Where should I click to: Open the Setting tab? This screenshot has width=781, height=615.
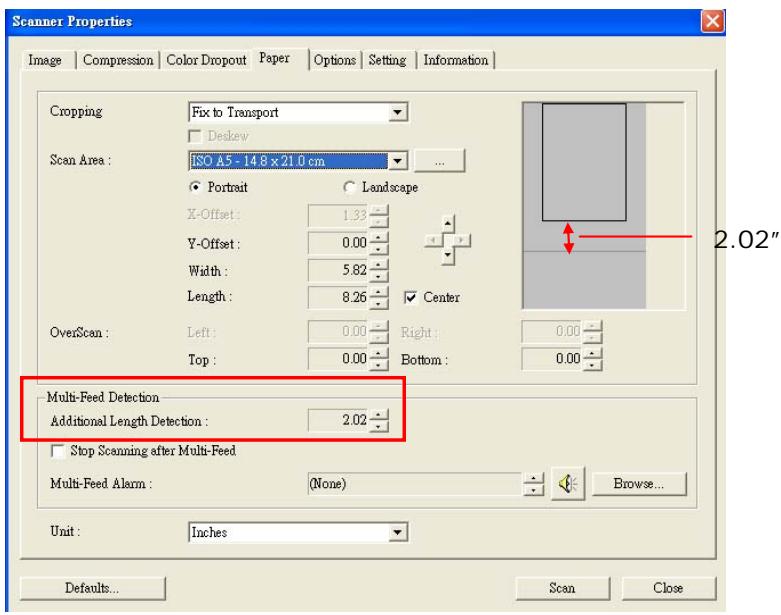388,60
